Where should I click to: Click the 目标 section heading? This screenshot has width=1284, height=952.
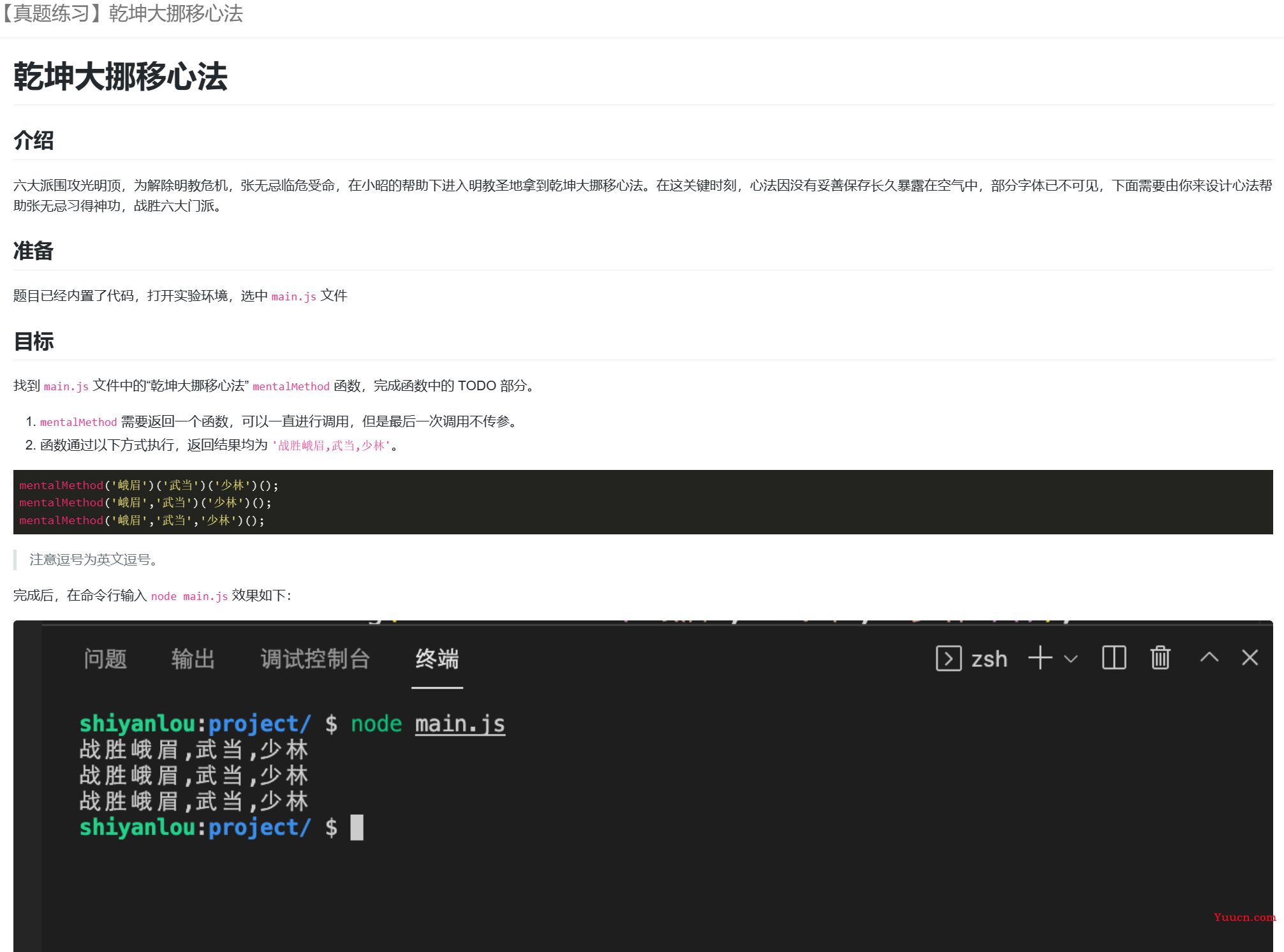pyautogui.click(x=34, y=341)
